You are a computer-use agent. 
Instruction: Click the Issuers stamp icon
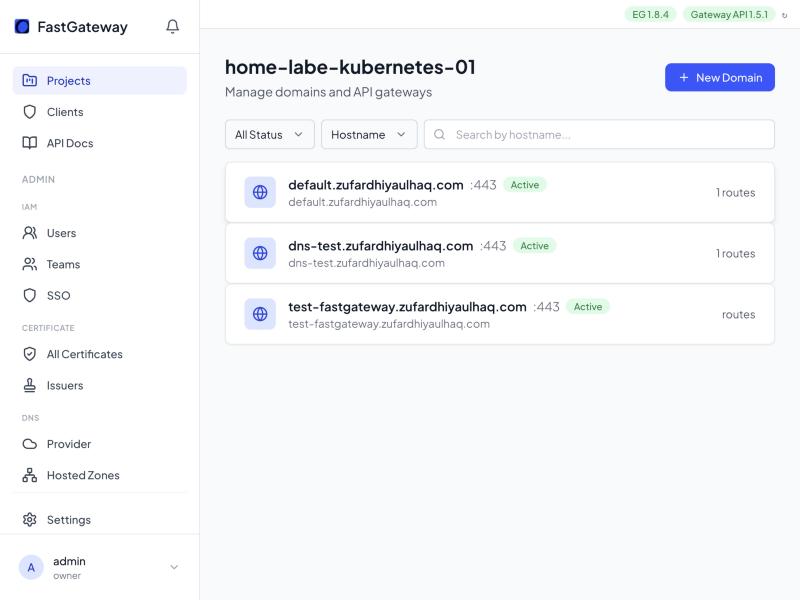30,385
